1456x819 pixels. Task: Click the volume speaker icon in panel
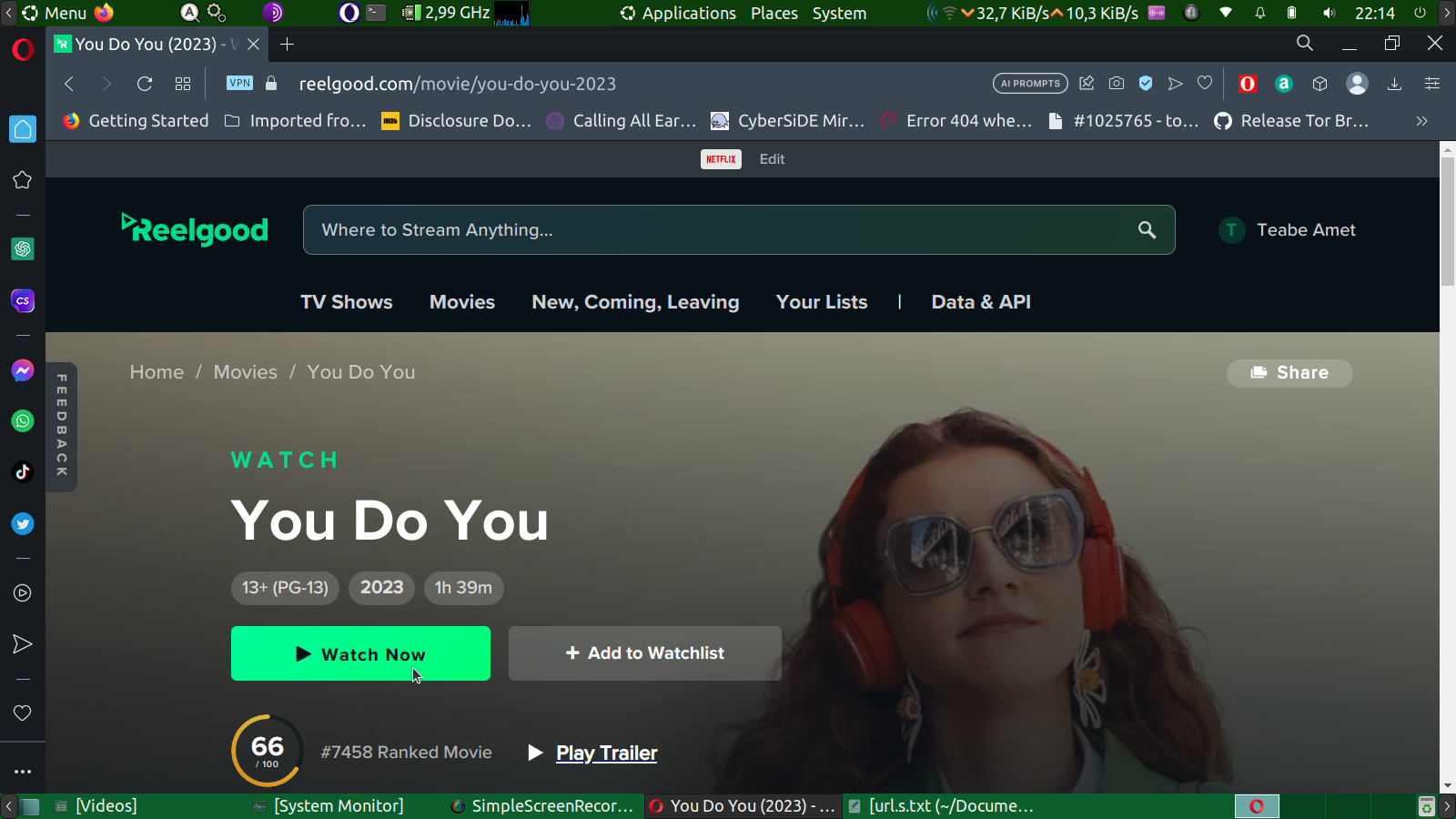pyautogui.click(x=1329, y=14)
